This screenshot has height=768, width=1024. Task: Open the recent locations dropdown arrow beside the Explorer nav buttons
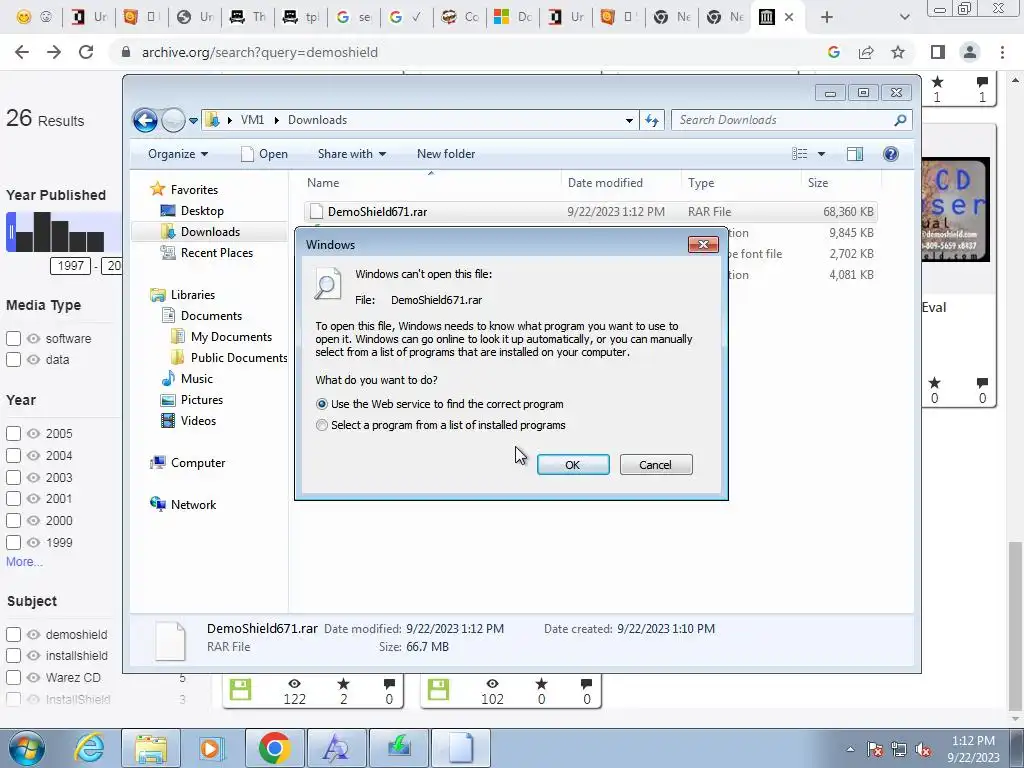(x=193, y=120)
